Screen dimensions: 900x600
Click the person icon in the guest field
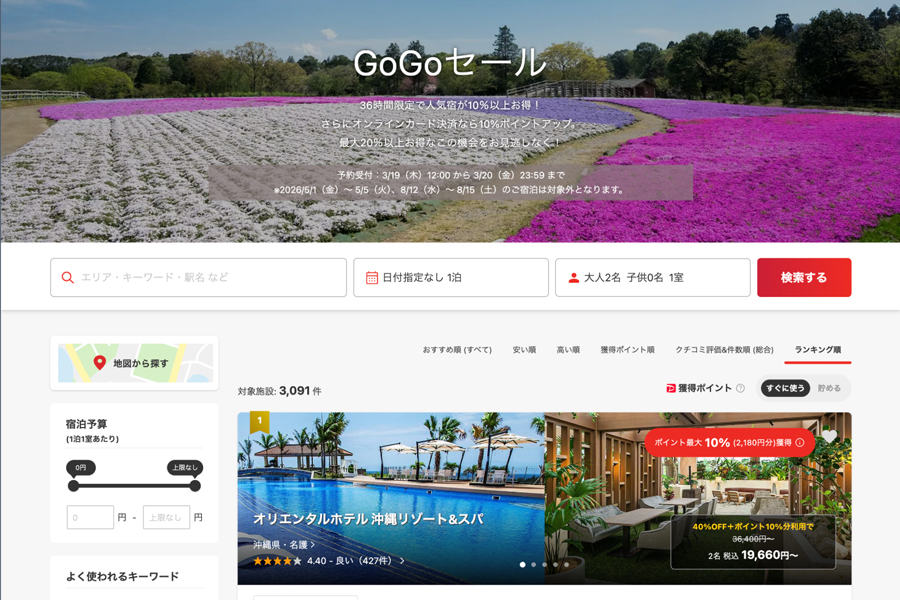pos(573,277)
